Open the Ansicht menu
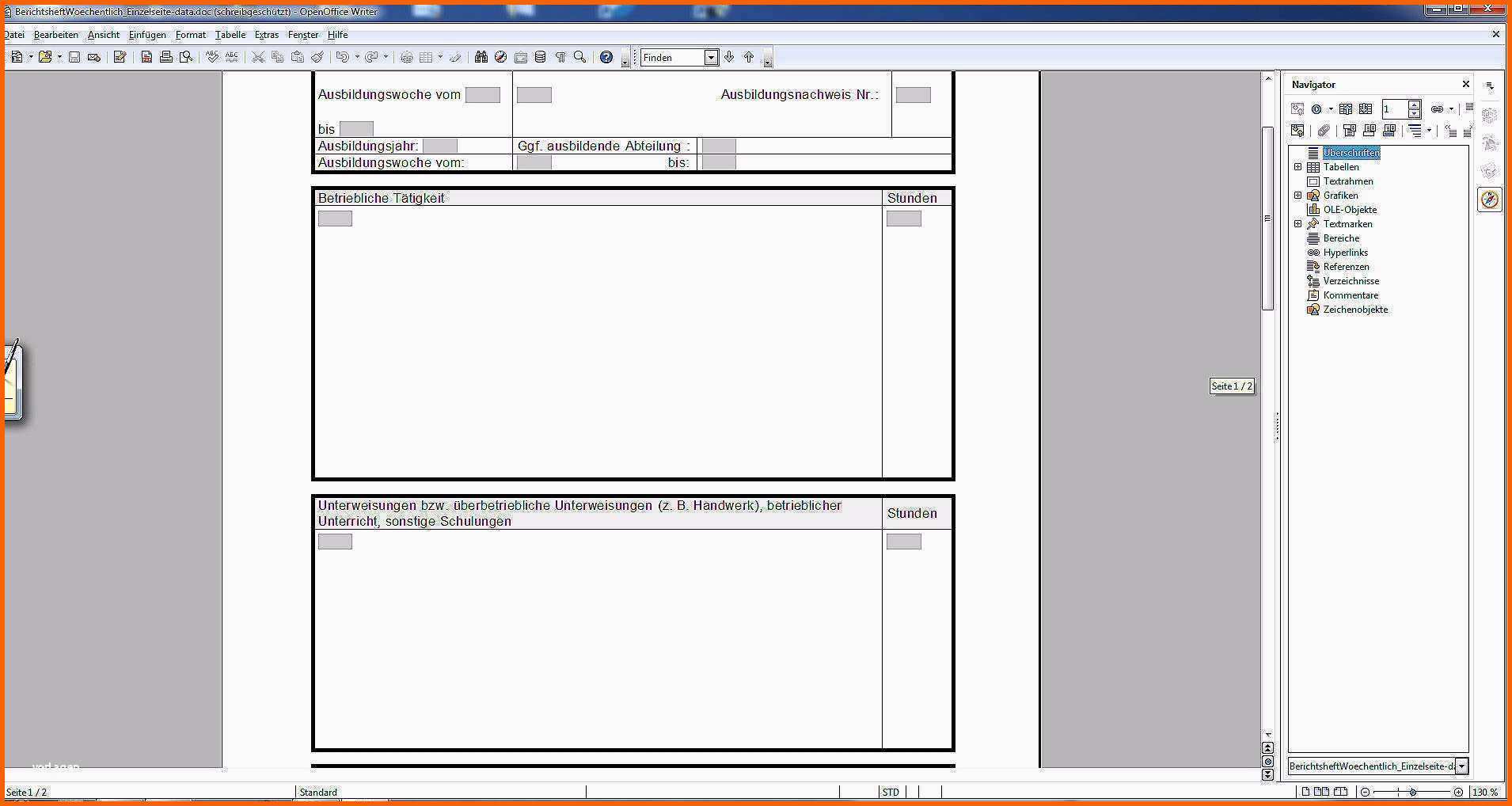Image resolution: width=1512 pixels, height=806 pixels. pyautogui.click(x=104, y=35)
